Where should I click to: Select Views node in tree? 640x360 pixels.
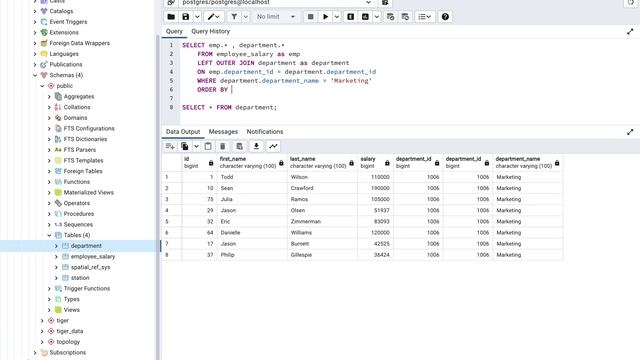point(71,310)
